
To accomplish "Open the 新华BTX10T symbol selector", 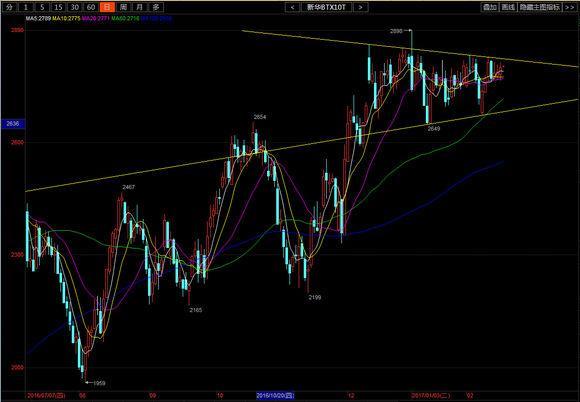I will [x=327, y=7].
